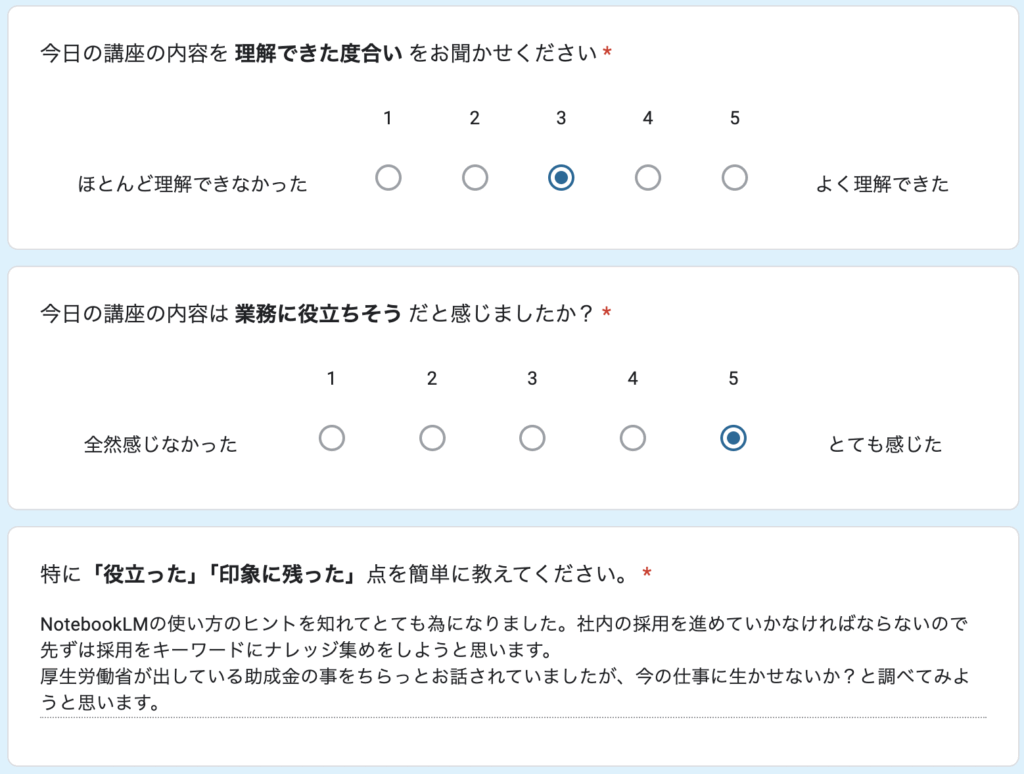The image size is (1024, 774).
Task: Select rating 2 for 理解できた度合い question
Action: coord(475,178)
